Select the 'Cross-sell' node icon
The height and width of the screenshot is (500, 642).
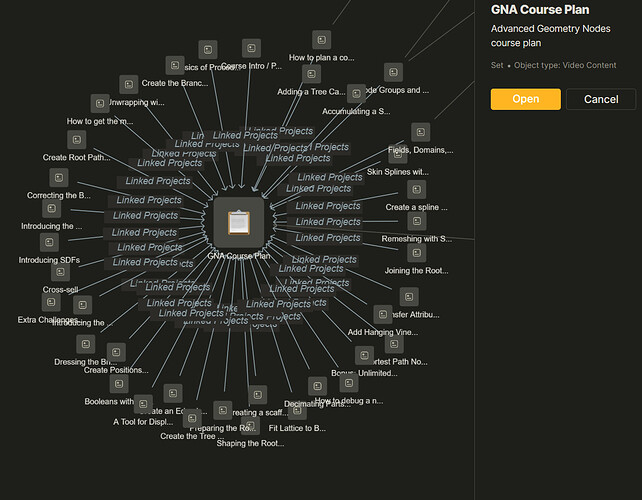click(60, 272)
